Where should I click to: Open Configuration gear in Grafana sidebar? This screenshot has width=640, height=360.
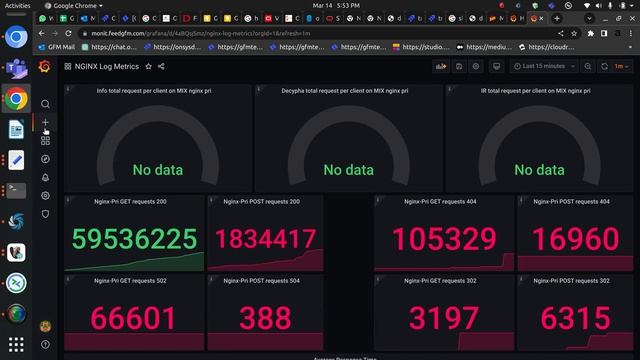[45, 196]
